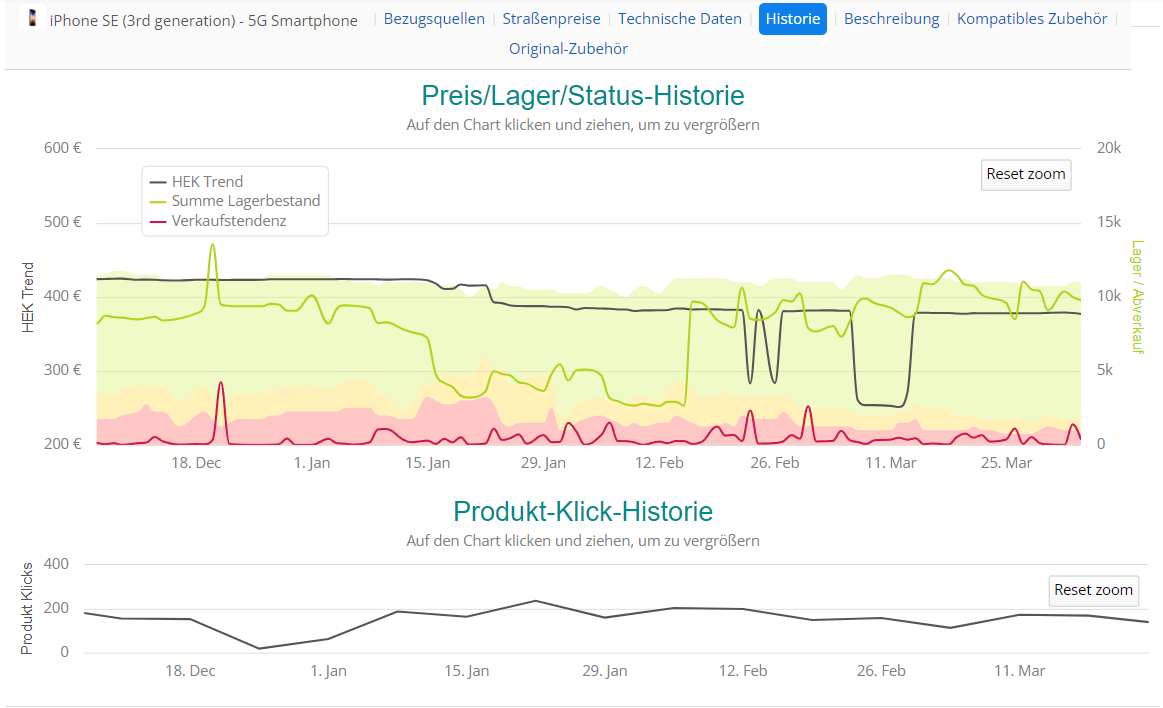Image resolution: width=1163 pixels, height=708 pixels.
Task: Open the Original-Zubehör link
Action: click(x=568, y=49)
